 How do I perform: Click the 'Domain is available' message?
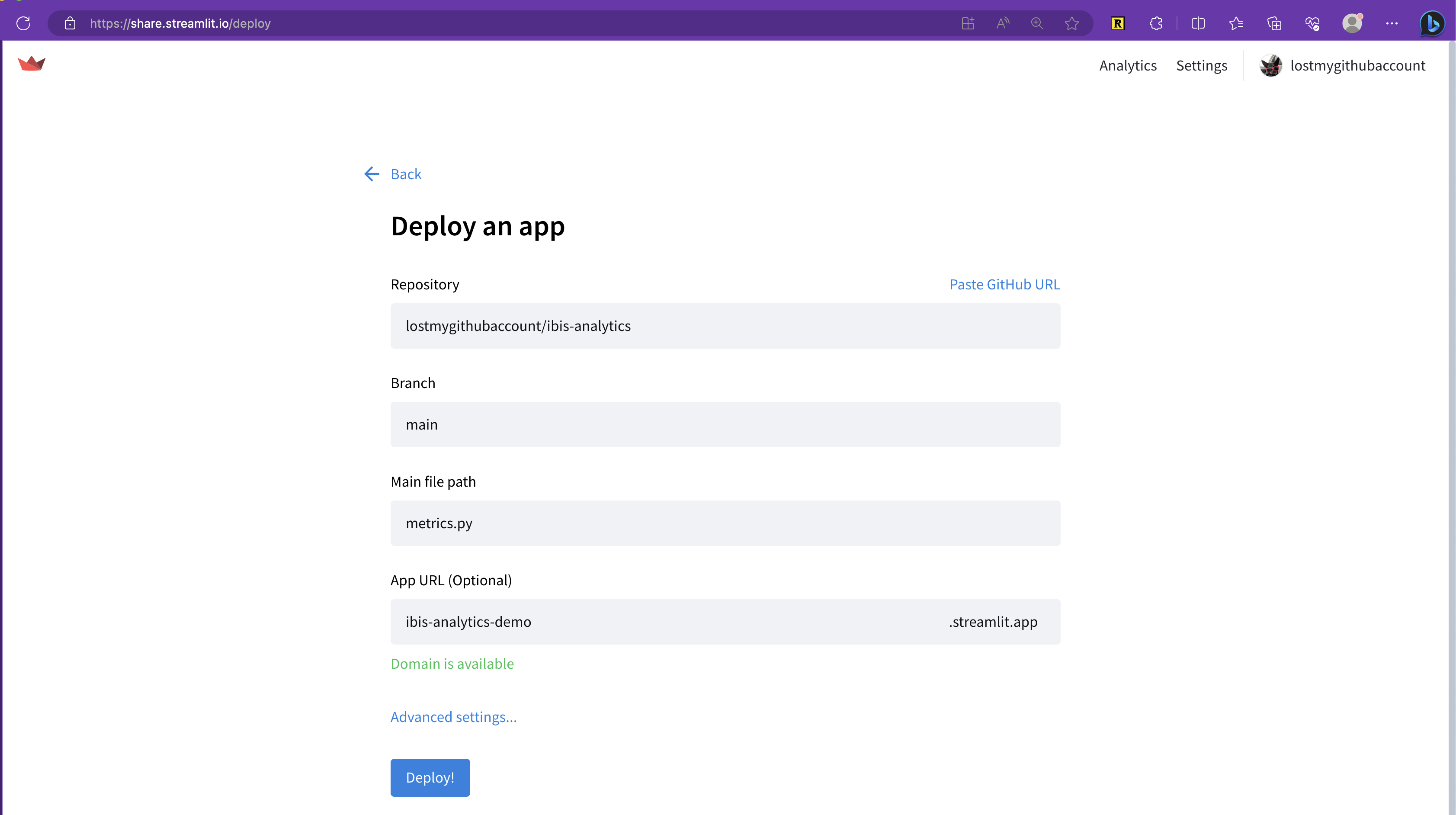[452, 664]
